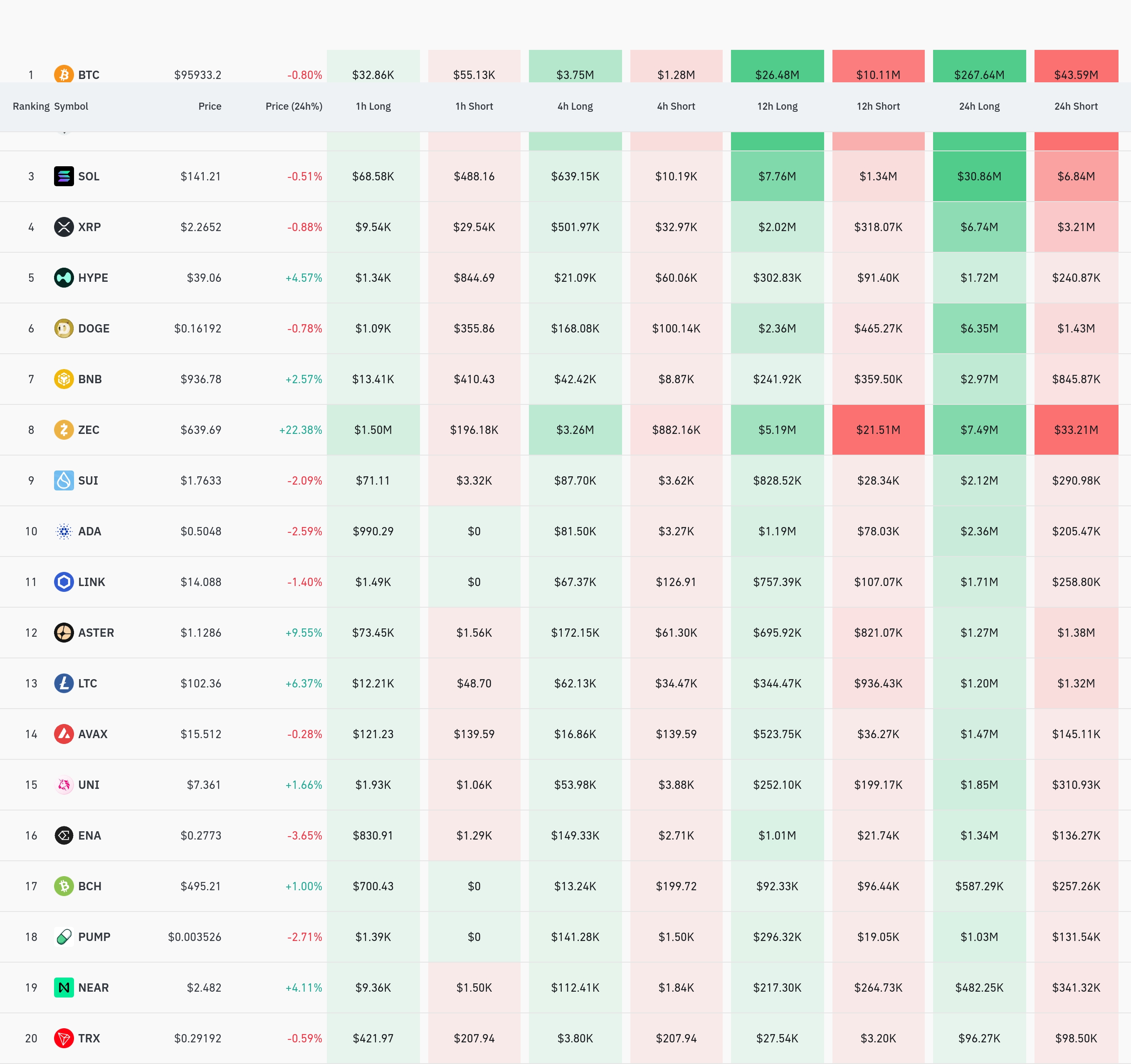1131x1064 pixels.
Task: Click SOL 24h Long $30.86M green cell
Action: click(x=979, y=176)
